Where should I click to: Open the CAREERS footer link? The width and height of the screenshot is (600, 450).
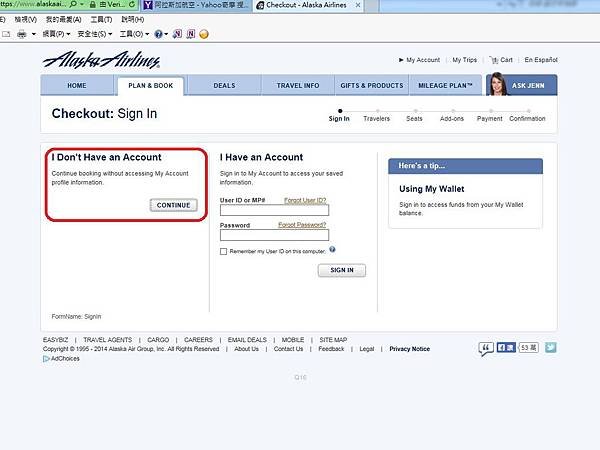198,340
